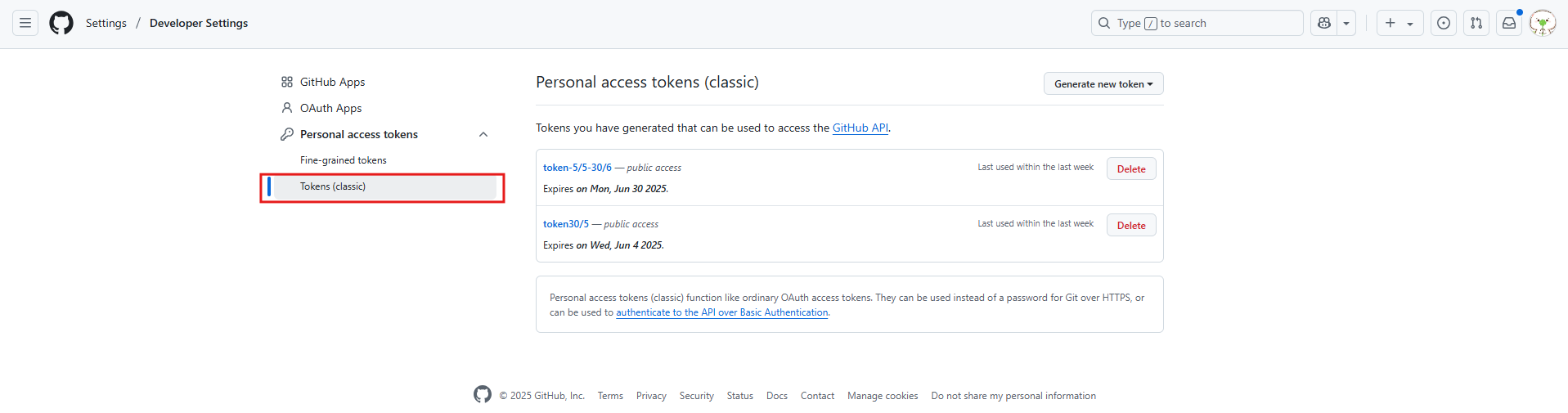The height and width of the screenshot is (413, 1568).
Task: Open the create new plus dropdown
Action: click(1400, 23)
